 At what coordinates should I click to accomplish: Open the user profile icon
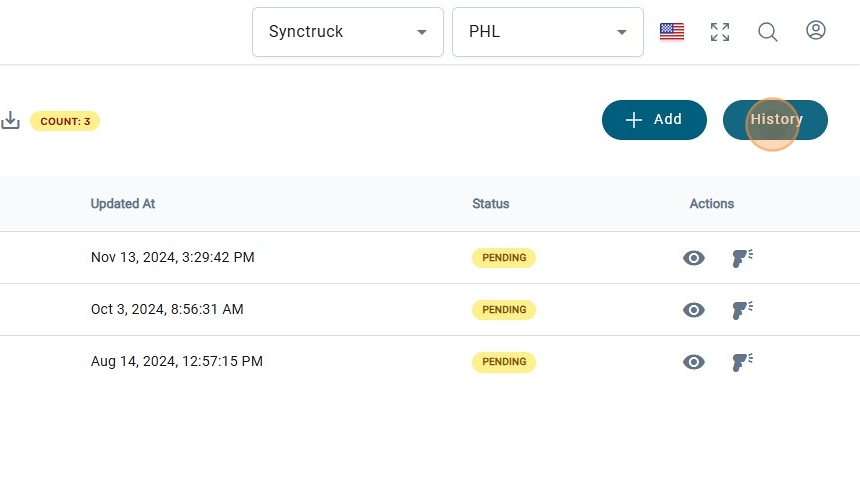click(x=816, y=31)
